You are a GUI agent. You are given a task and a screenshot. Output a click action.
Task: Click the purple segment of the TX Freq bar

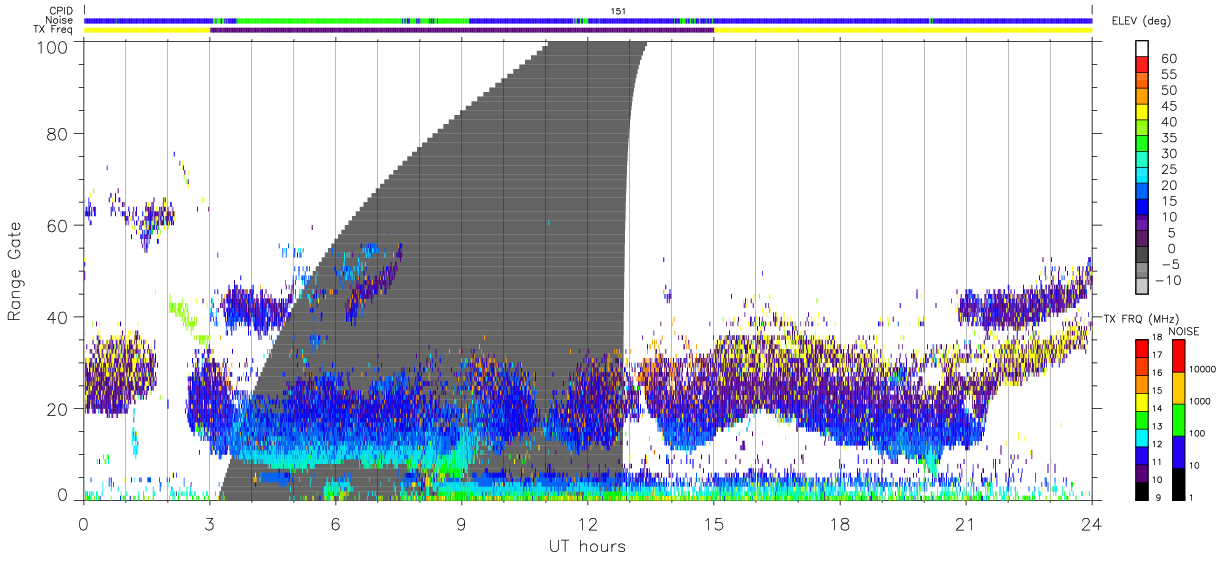pos(462,30)
